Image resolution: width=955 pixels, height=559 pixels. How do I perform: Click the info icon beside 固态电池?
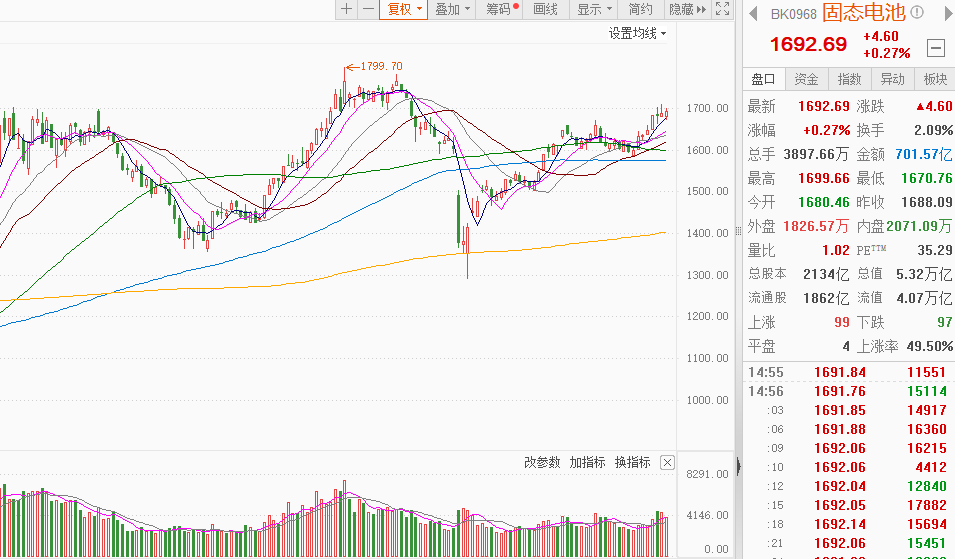(917, 13)
